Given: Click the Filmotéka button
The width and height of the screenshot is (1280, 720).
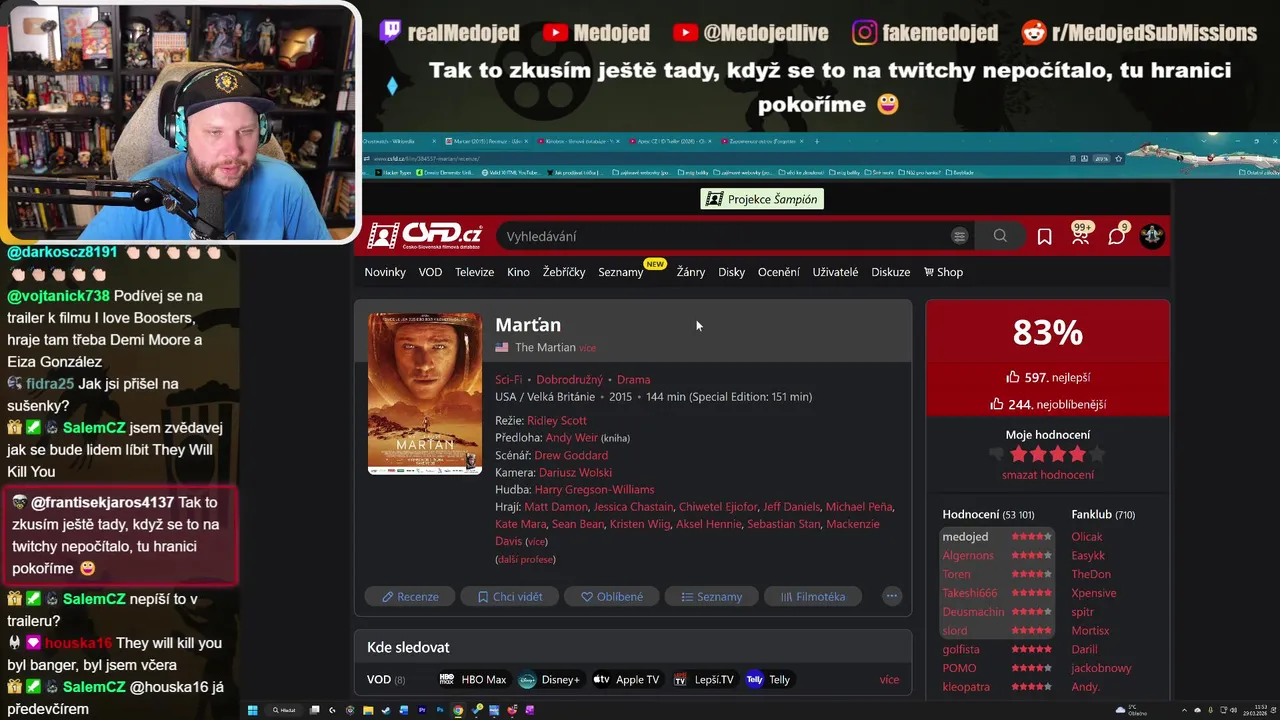Looking at the screenshot, I should point(812,596).
